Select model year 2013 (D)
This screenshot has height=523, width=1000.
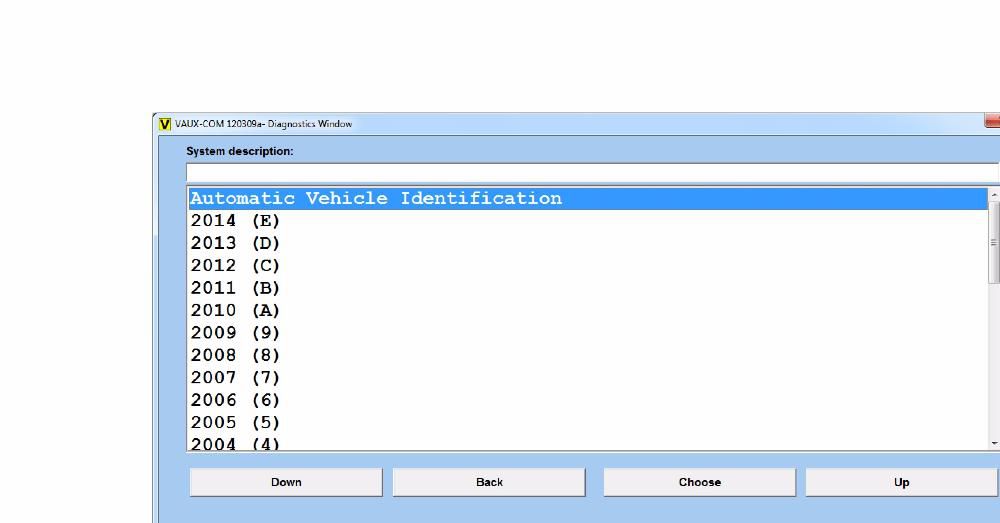tap(236, 243)
